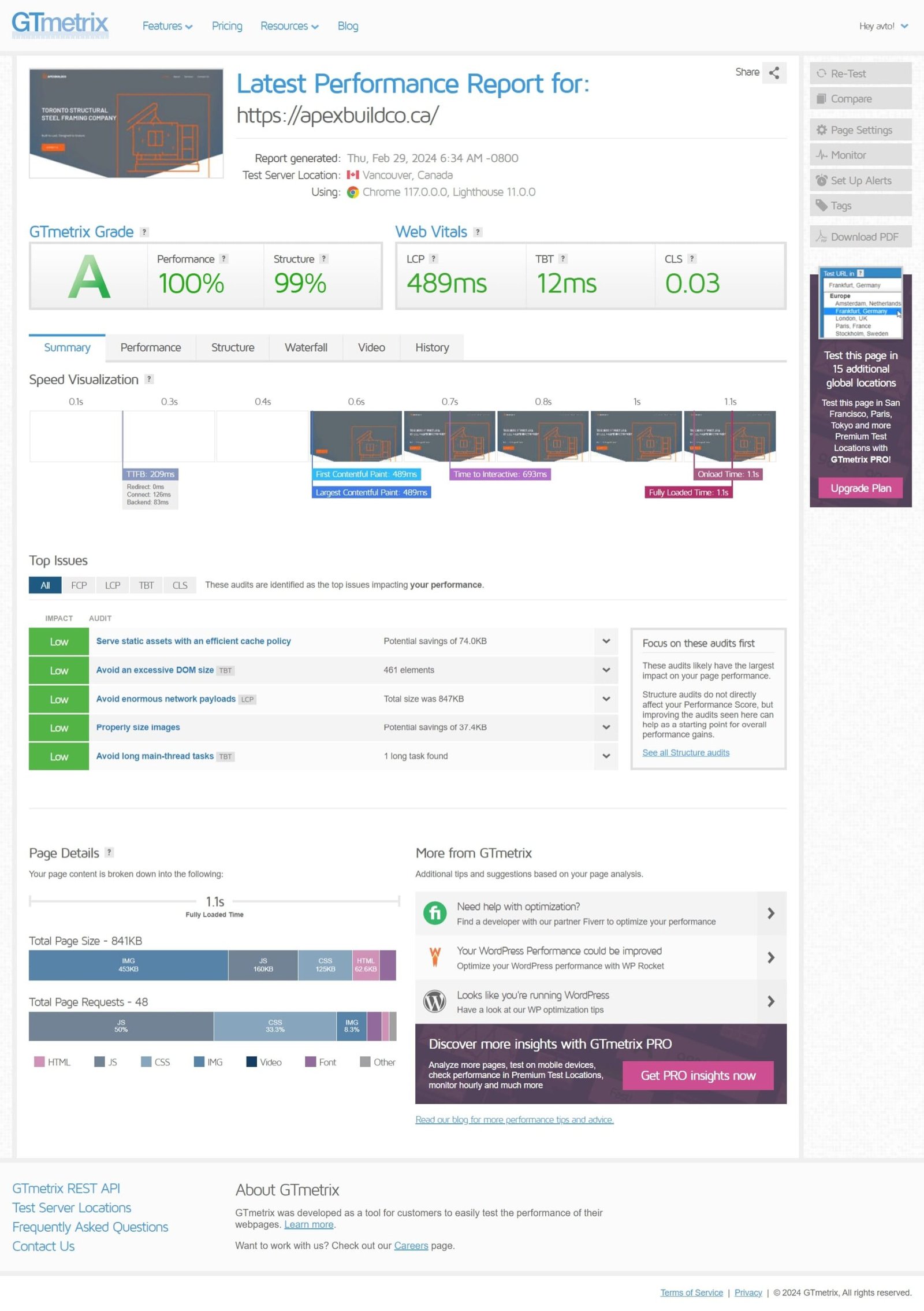Open the Features dropdown menu

[x=167, y=26]
